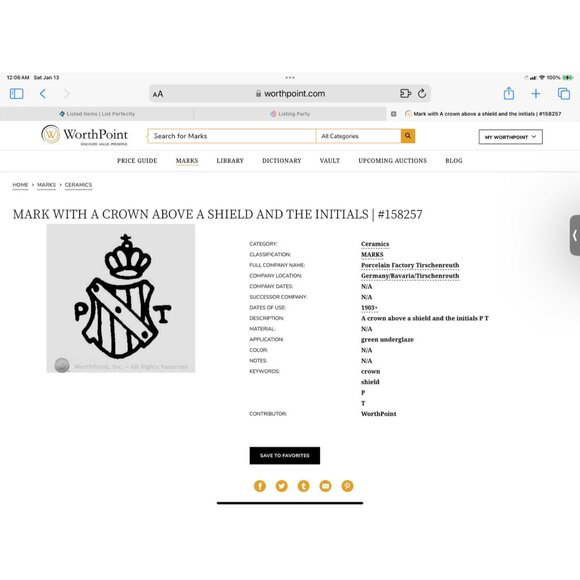580x580 pixels.
Task: Open the AA reader view menu
Action: 158,94
